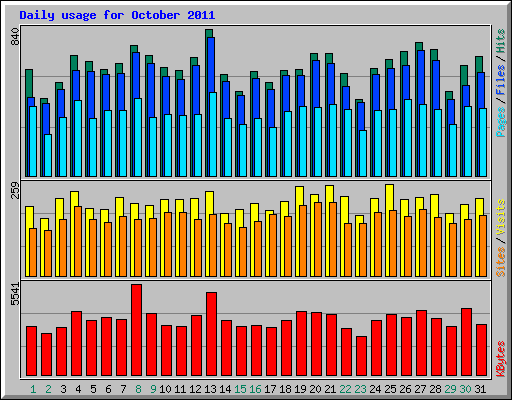Select day label 15 on the x-axis
This screenshot has height=400, width=512.
point(240,389)
